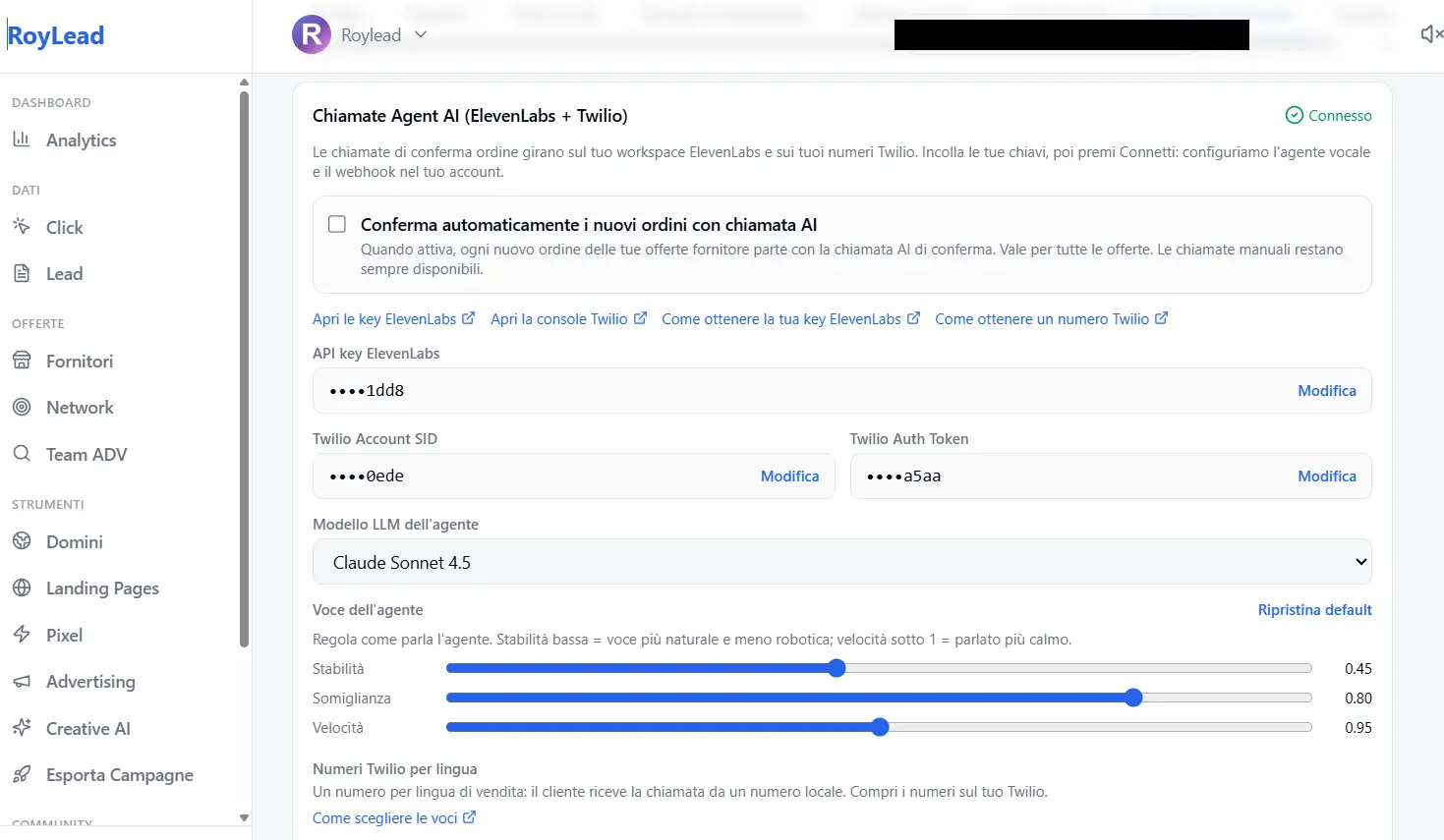Click external-link icon after Come ottenere un numero Twilio

[x=1161, y=318]
